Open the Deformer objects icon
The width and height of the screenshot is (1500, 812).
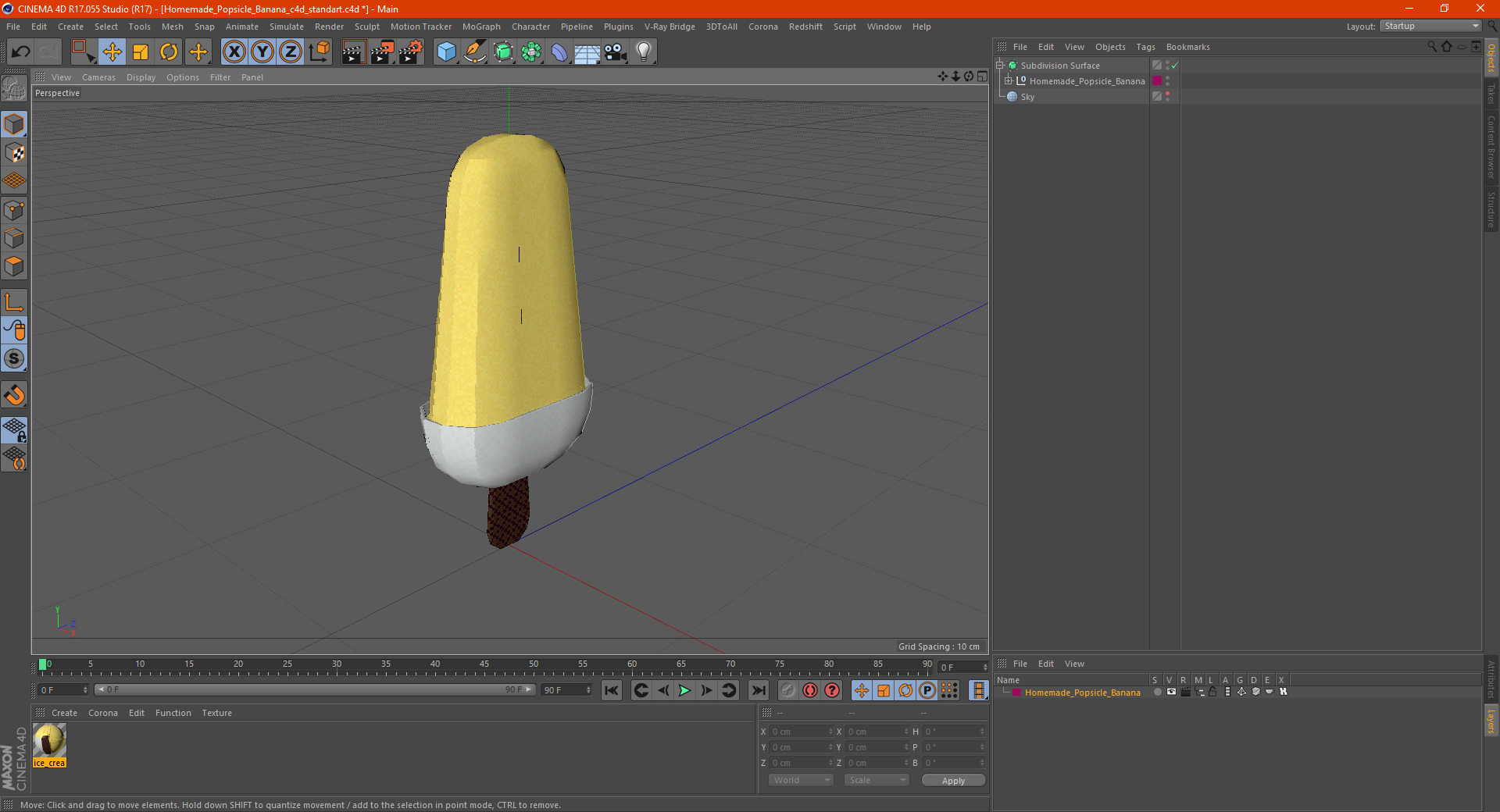pos(559,52)
